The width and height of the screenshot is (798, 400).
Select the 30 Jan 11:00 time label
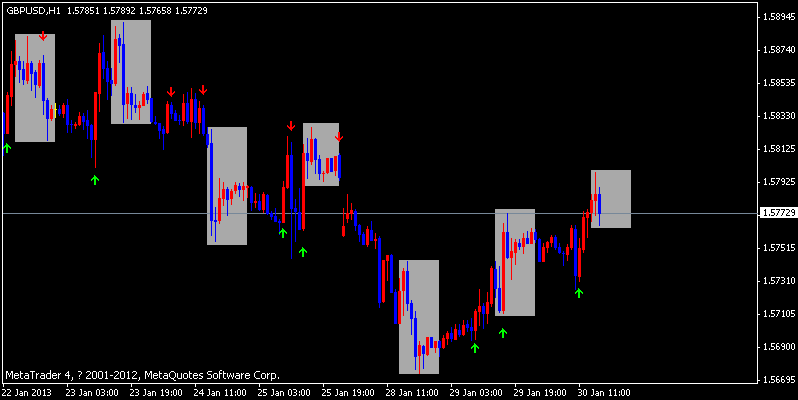tap(604, 393)
